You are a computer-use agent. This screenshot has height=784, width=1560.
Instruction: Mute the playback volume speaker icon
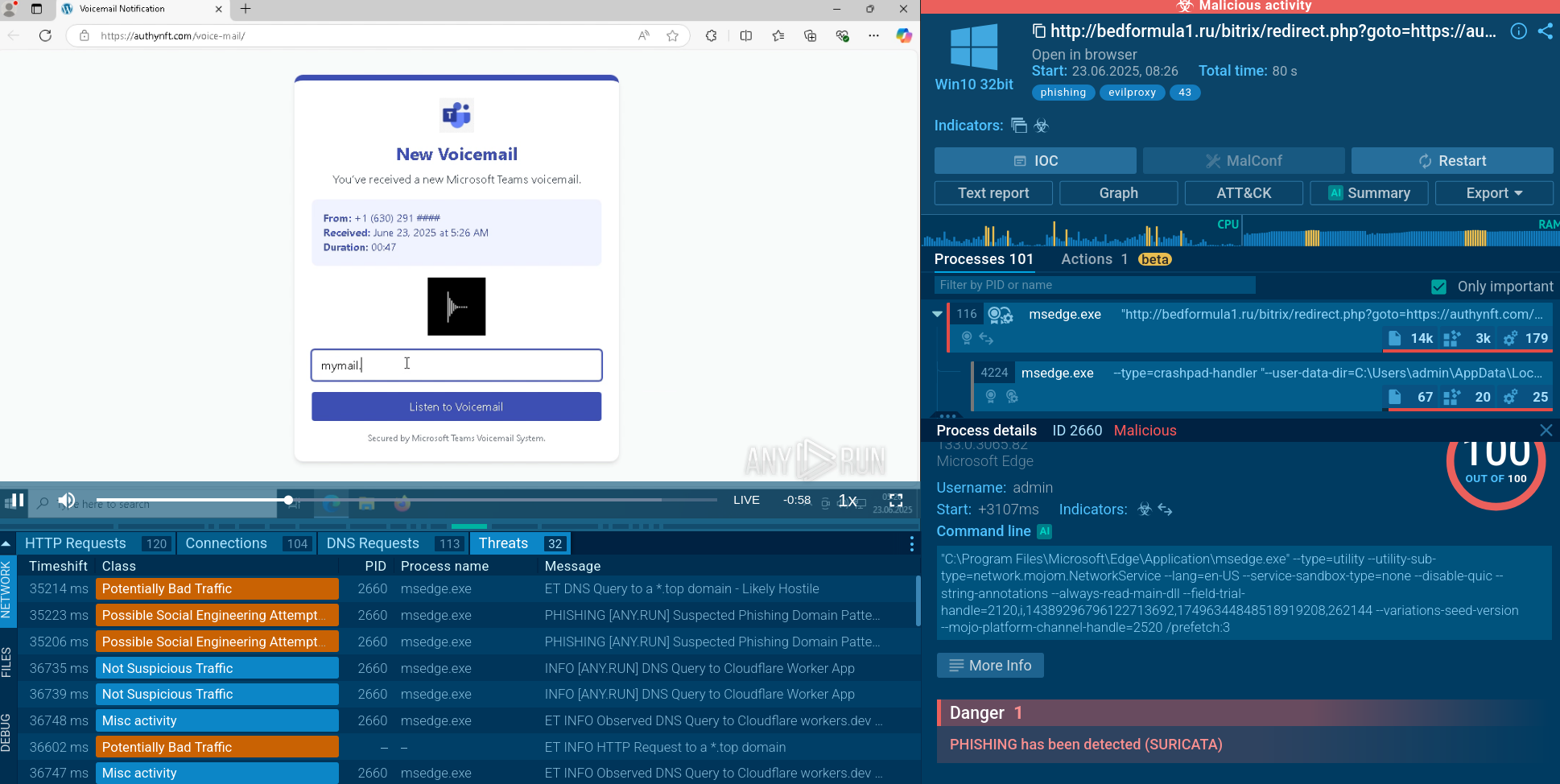67,501
